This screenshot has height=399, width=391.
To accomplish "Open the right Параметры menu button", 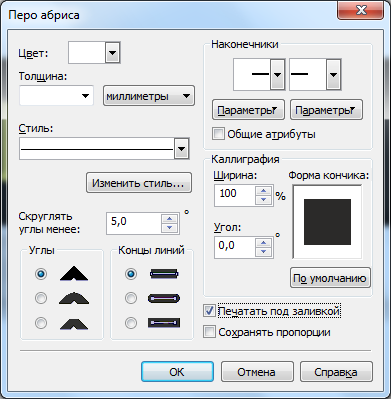I will pyautogui.click(x=326, y=110).
